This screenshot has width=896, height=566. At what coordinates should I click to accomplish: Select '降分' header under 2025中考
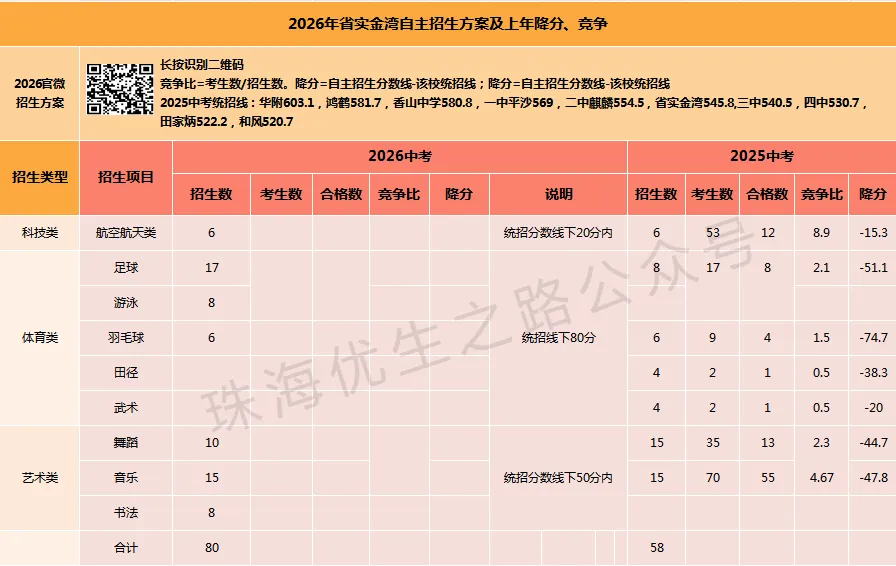pyautogui.click(x=873, y=194)
